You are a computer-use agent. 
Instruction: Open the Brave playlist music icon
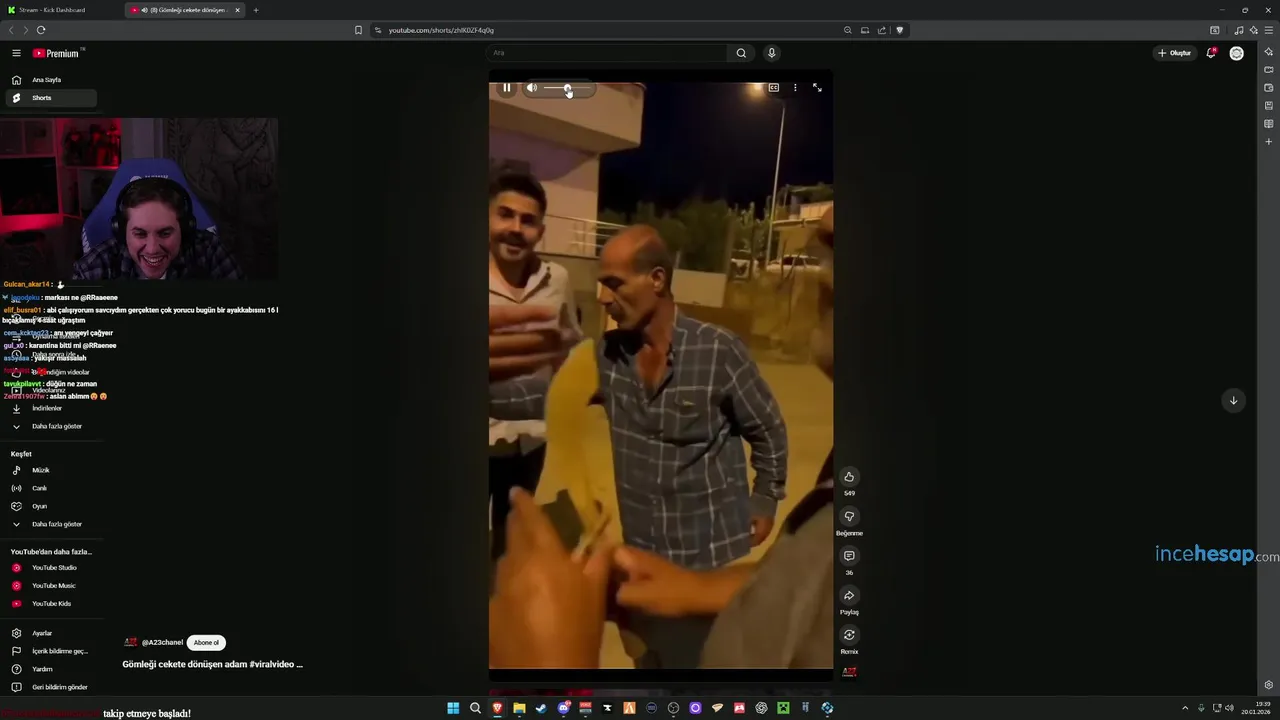tap(1239, 30)
